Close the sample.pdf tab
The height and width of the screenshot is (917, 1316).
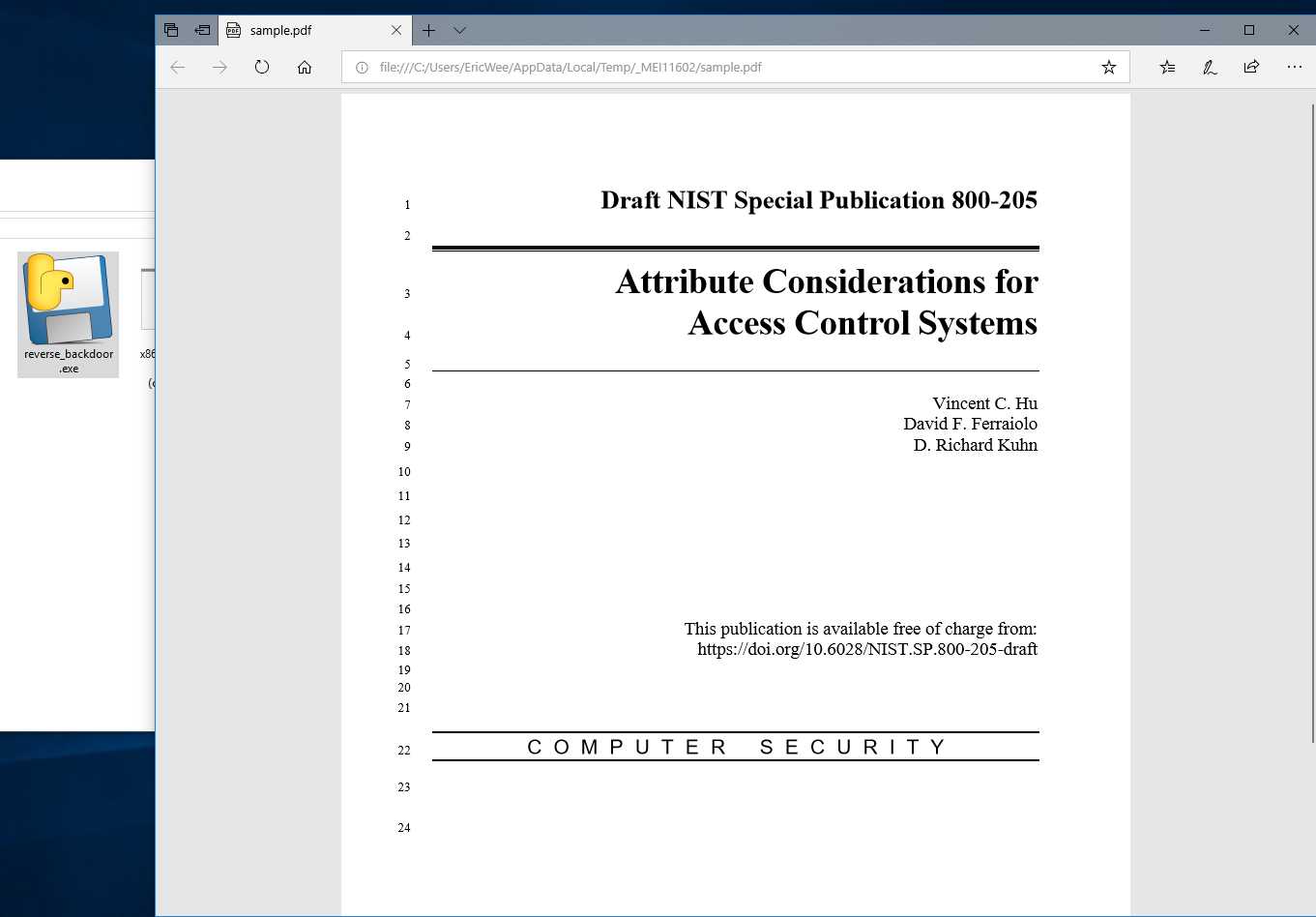(x=396, y=30)
